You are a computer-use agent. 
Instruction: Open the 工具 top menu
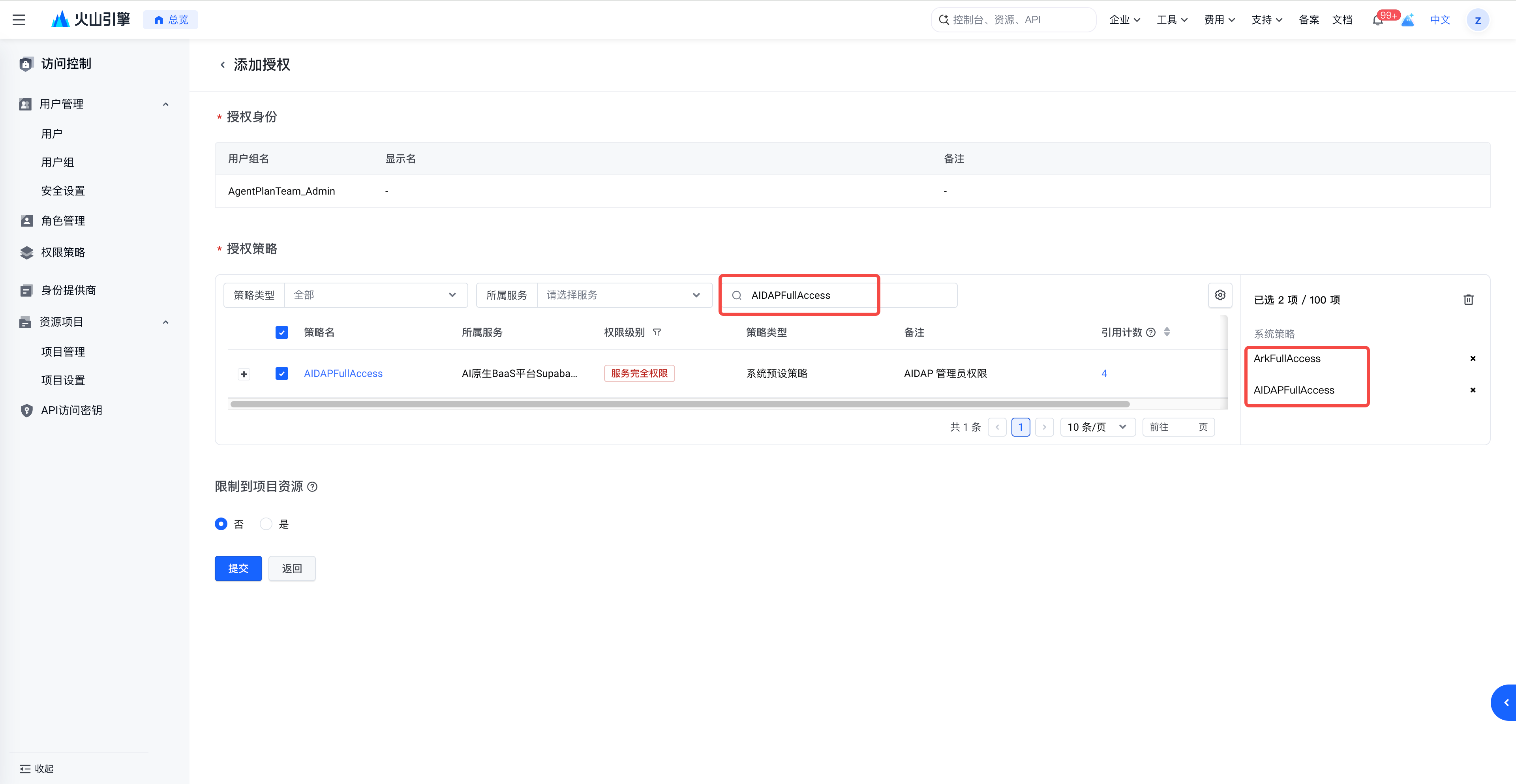[1172, 20]
